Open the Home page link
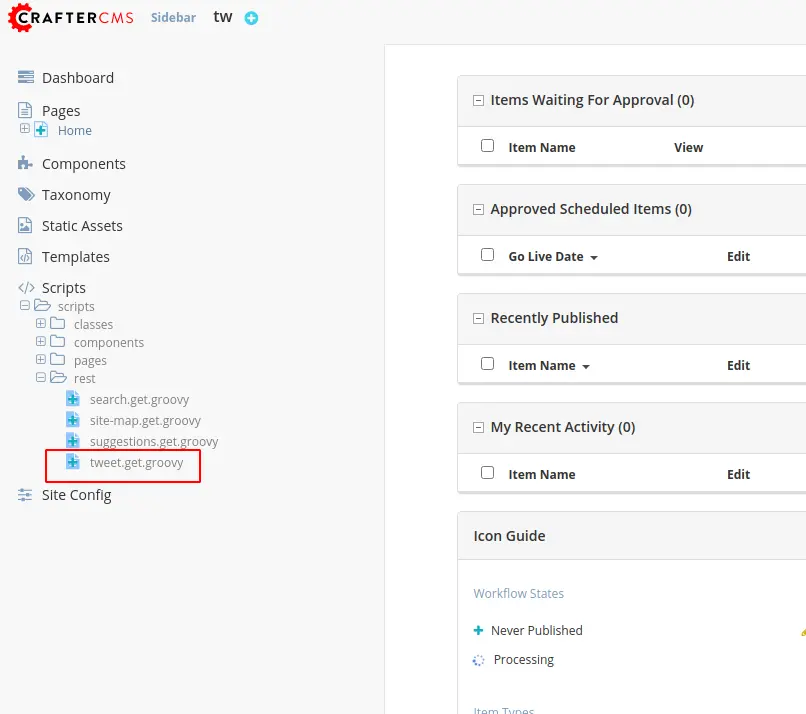 [74, 131]
